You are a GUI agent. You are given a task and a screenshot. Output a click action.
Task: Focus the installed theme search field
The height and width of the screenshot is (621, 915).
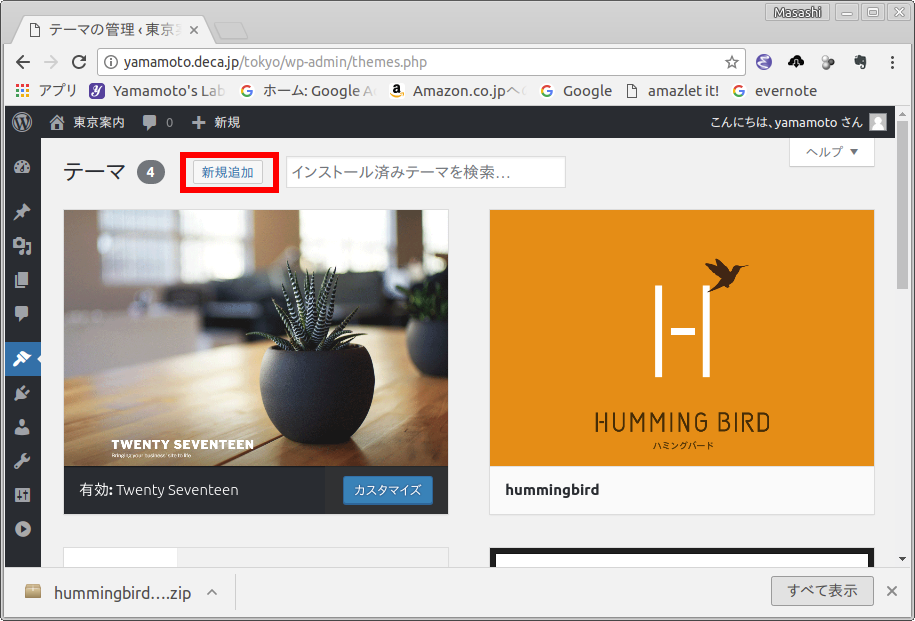[x=425, y=172]
